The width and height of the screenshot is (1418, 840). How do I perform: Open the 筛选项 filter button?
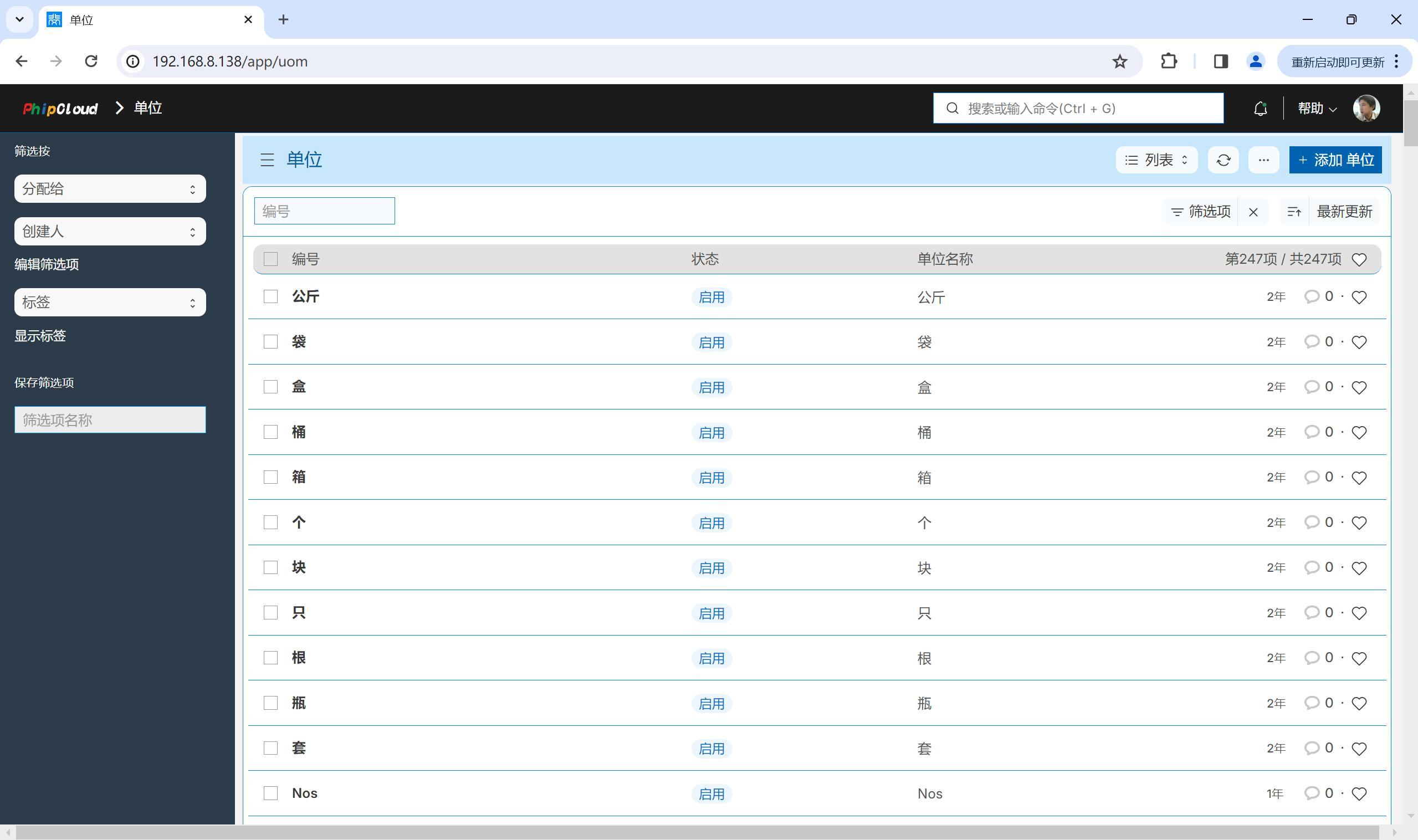[1200, 212]
